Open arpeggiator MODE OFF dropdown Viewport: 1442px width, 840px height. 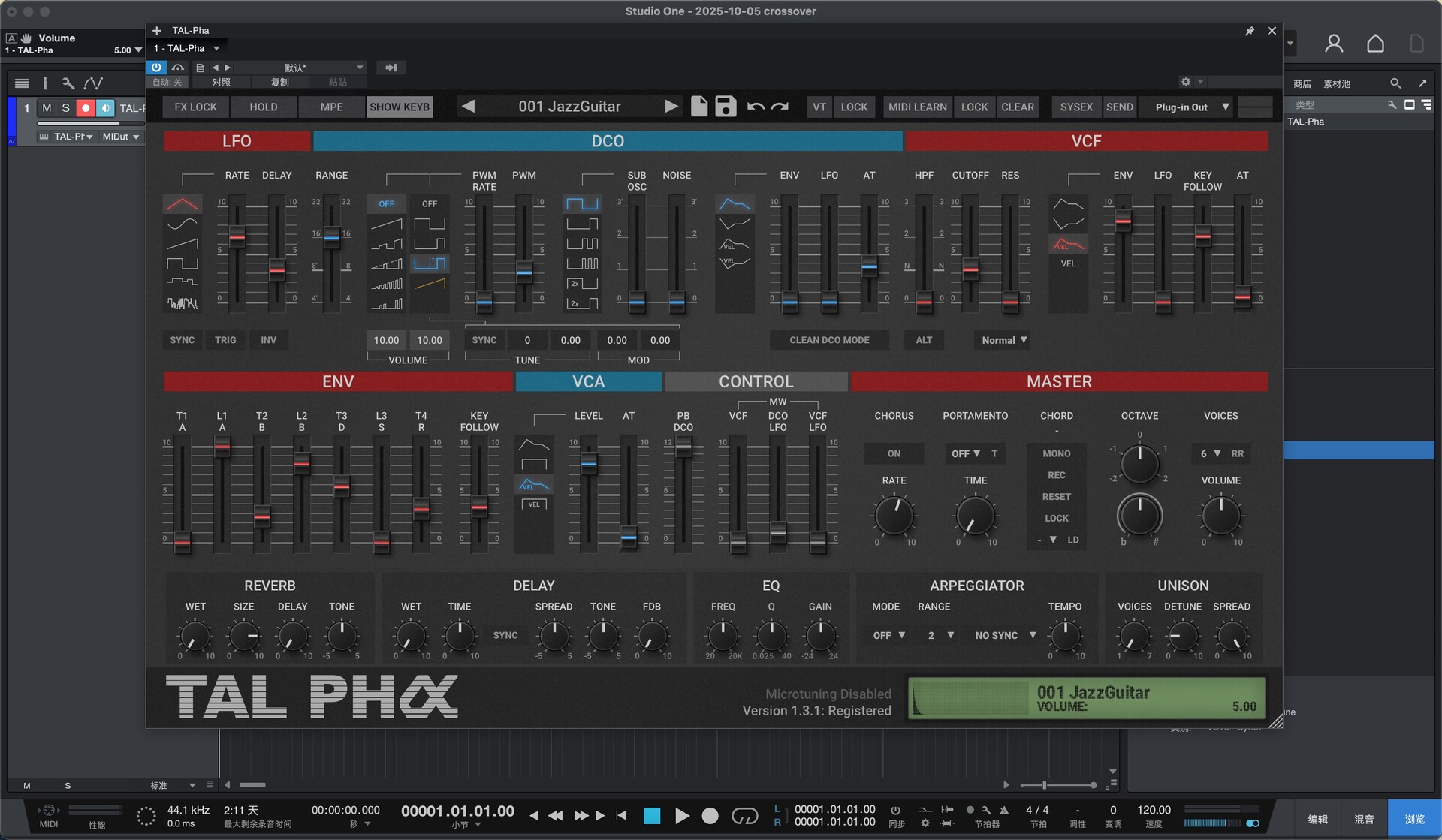(x=888, y=635)
